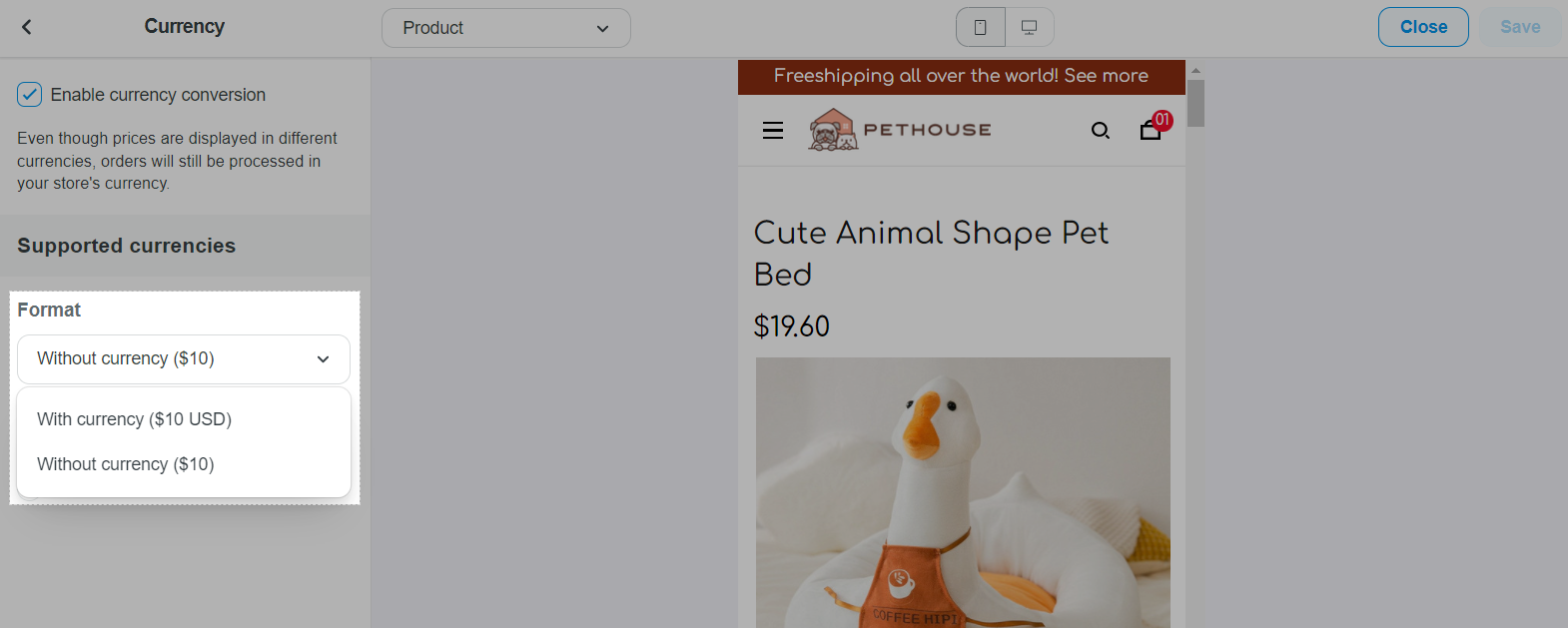Screen dimensions: 1568x628
Task: Choose Without currency ($10) from list
Action: [126, 464]
